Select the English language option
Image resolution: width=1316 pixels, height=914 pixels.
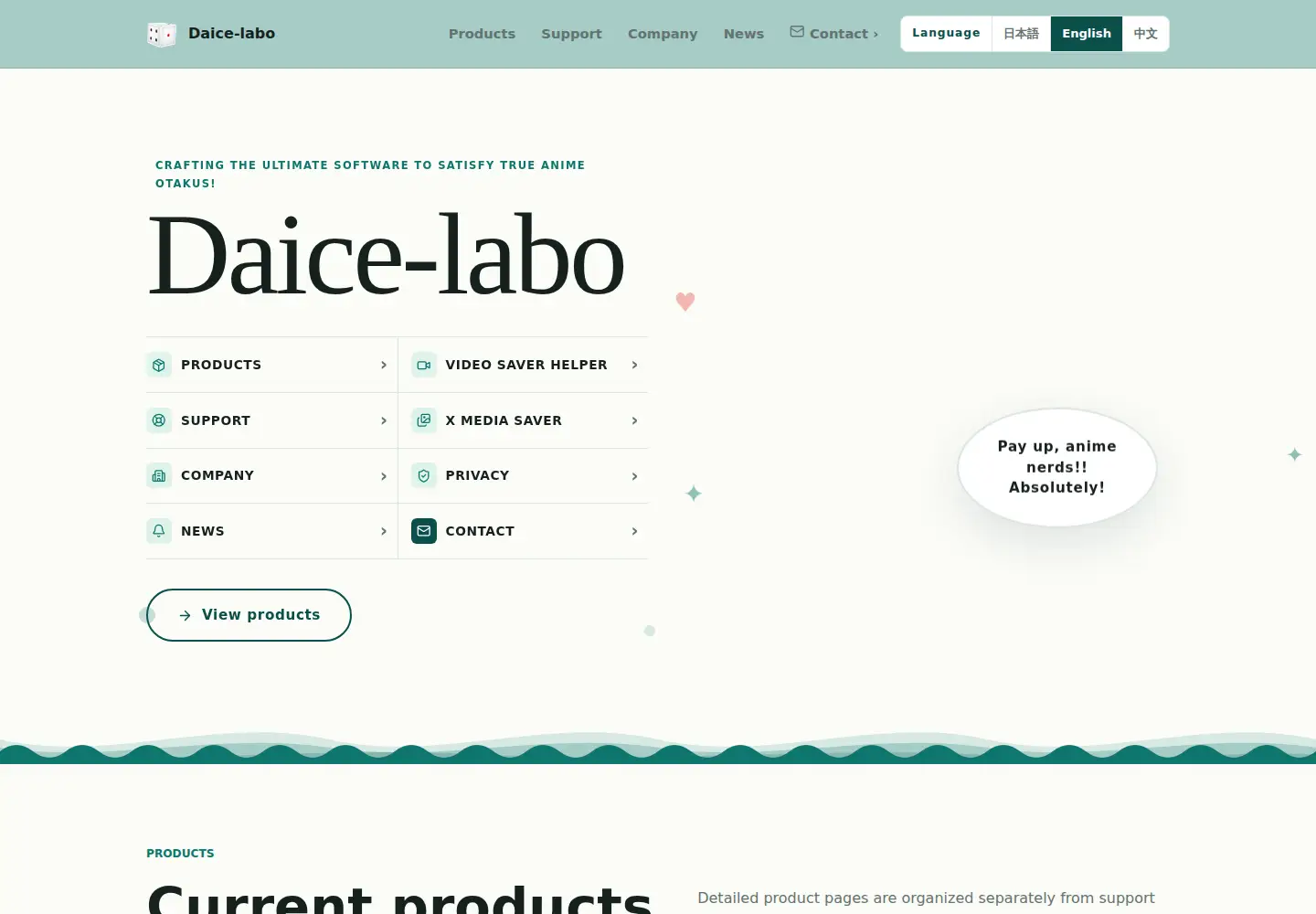coord(1087,34)
